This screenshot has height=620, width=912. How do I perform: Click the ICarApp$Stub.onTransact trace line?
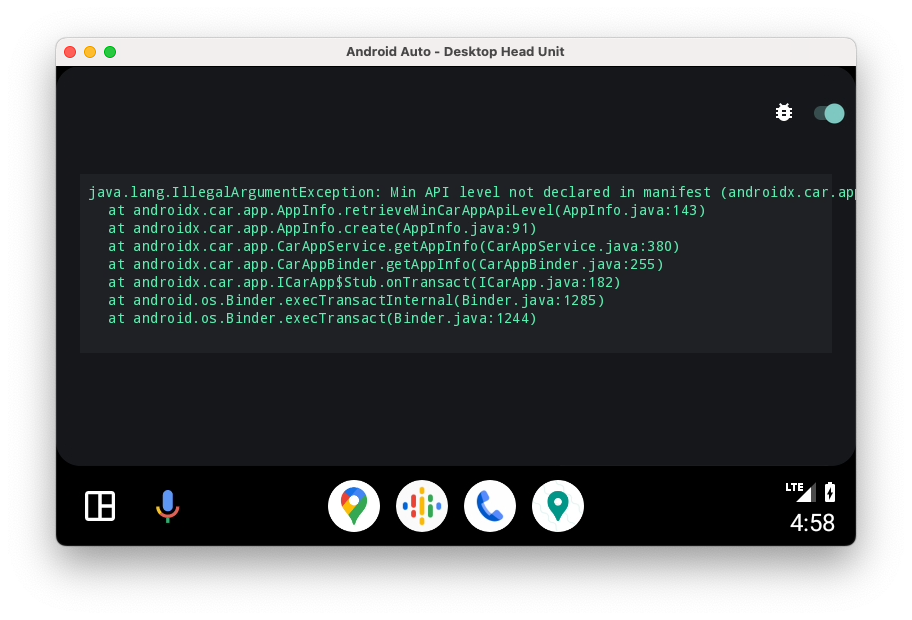pyautogui.click(x=365, y=283)
